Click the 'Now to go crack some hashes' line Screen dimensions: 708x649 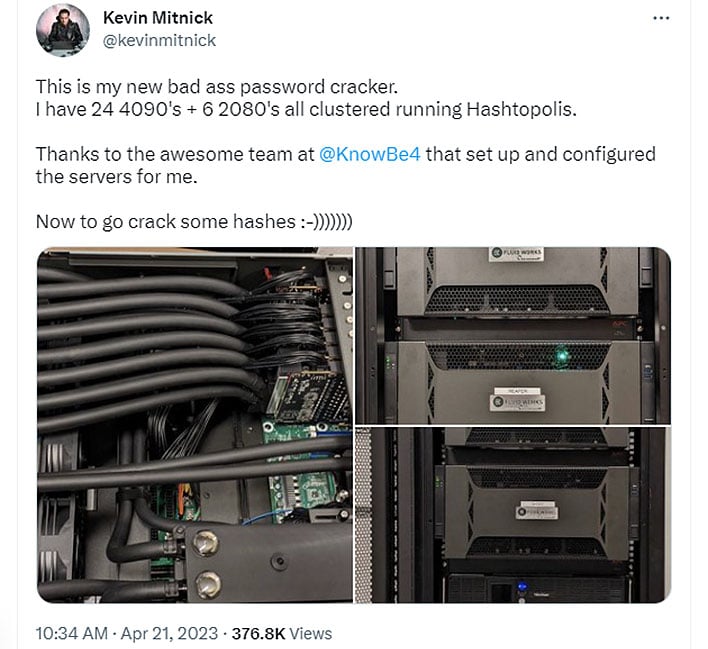coord(194,222)
